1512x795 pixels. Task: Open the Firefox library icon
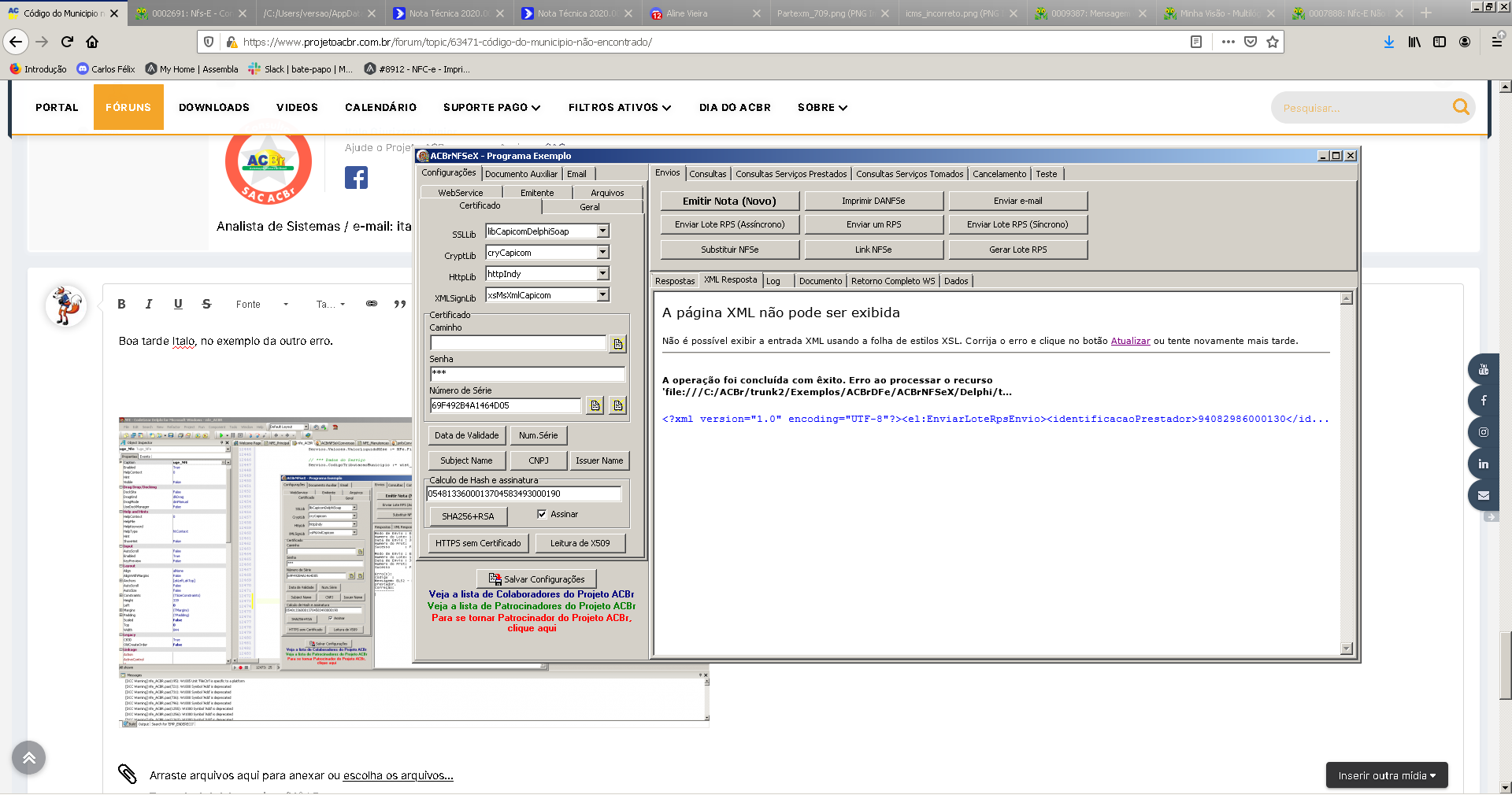pos(1414,42)
